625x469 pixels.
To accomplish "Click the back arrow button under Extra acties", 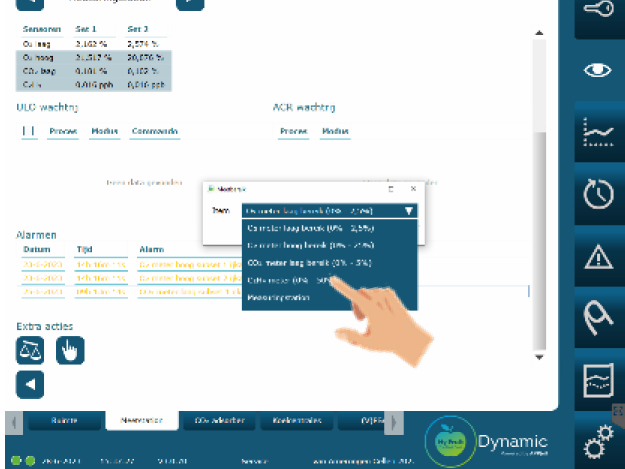I will pos(30,384).
